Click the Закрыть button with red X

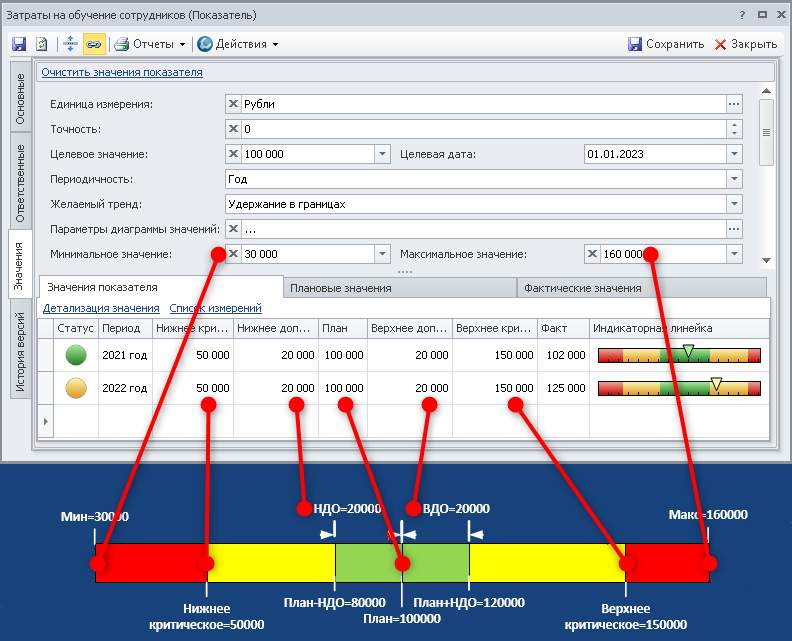click(x=745, y=44)
